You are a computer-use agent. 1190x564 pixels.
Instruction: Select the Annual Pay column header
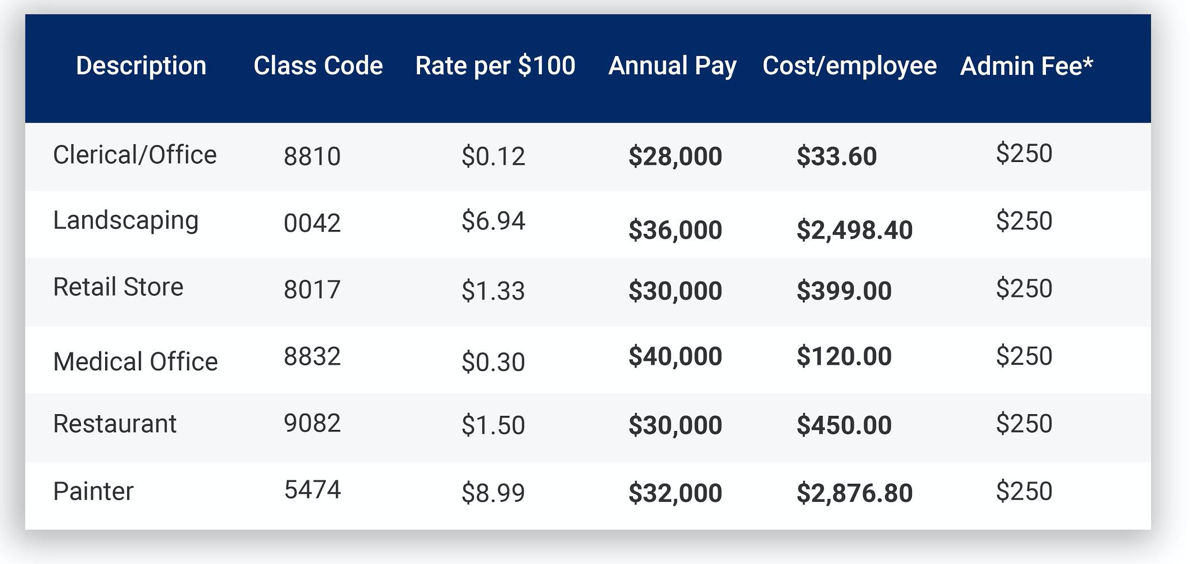tap(672, 66)
